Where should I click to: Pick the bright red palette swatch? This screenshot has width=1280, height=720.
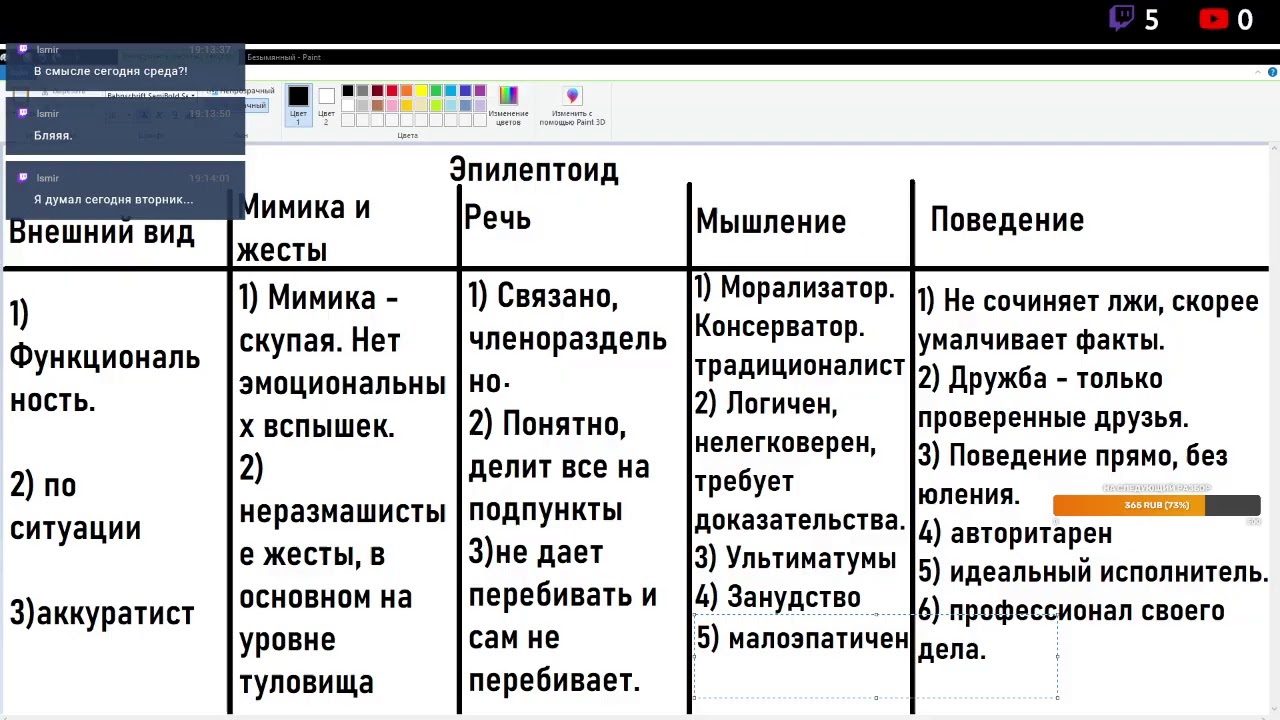[392, 90]
